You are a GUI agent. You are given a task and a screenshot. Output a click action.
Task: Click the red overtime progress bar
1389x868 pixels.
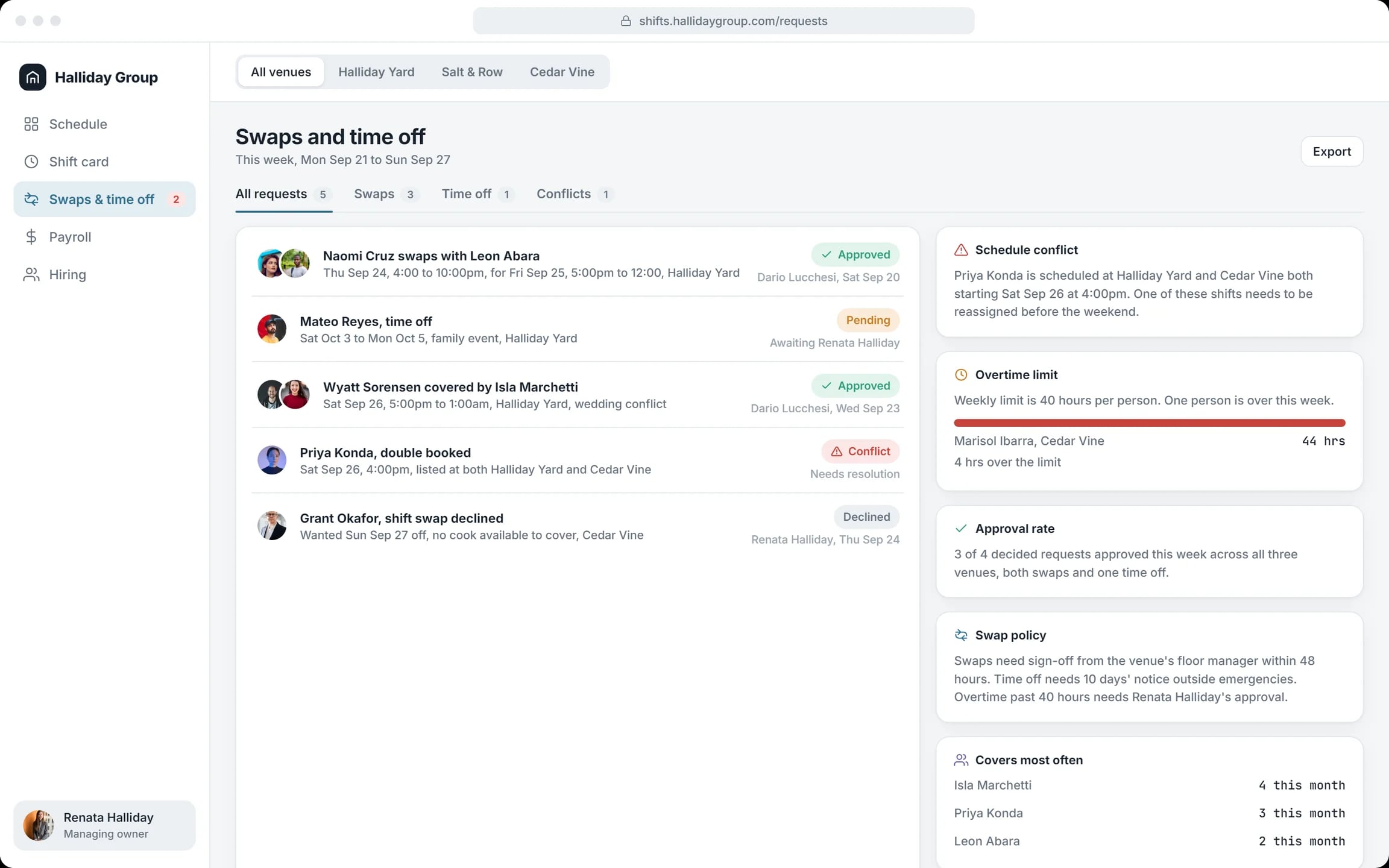(x=1149, y=423)
